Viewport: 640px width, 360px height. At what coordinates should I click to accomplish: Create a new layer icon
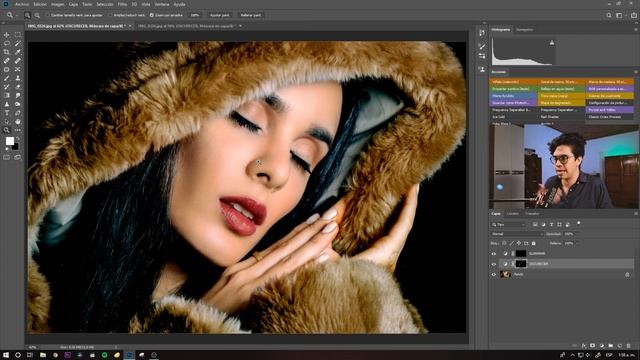click(x=620, y=346)
